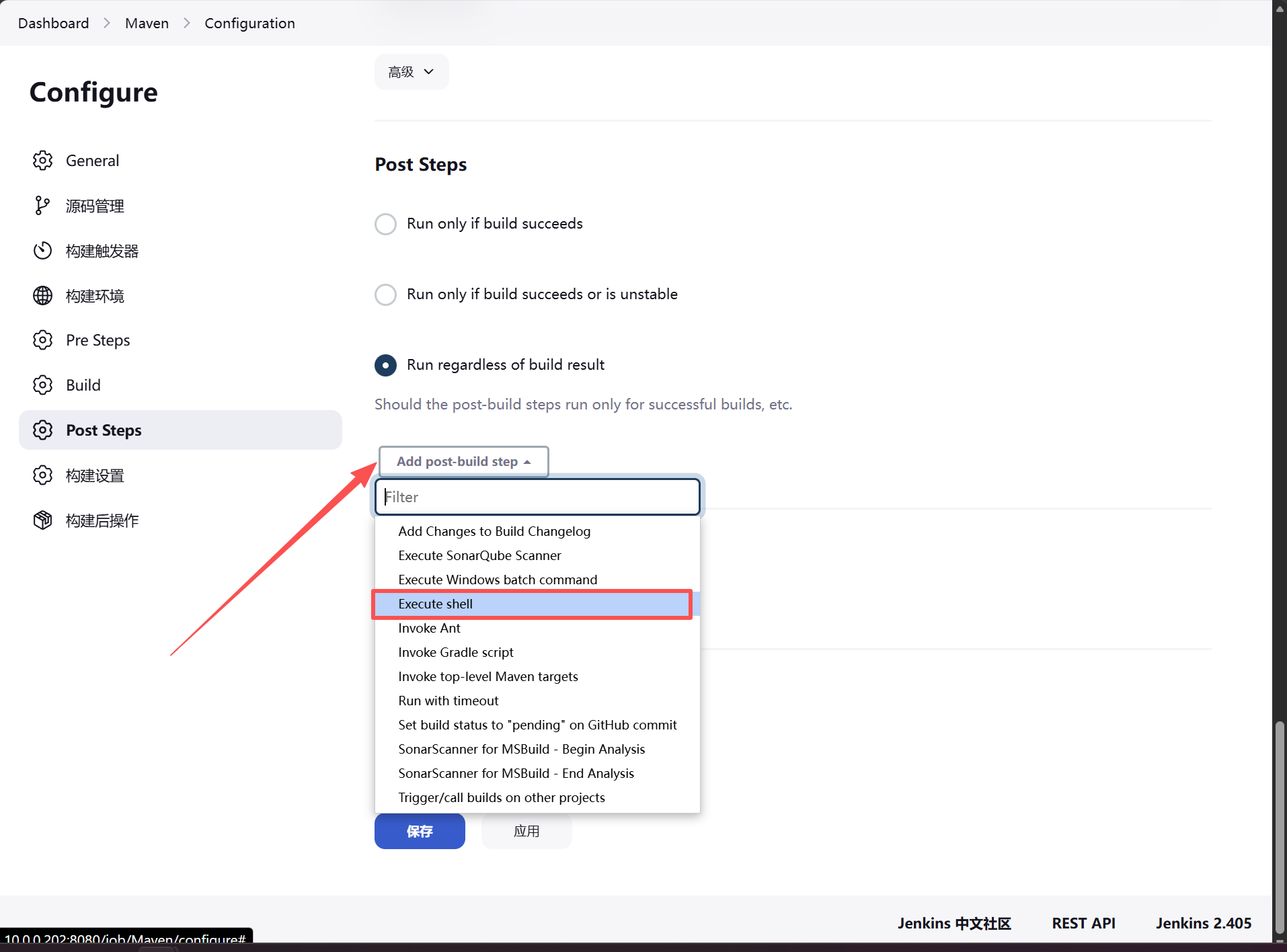Click the General gear icon in sidebar

(x=42, y=161)
